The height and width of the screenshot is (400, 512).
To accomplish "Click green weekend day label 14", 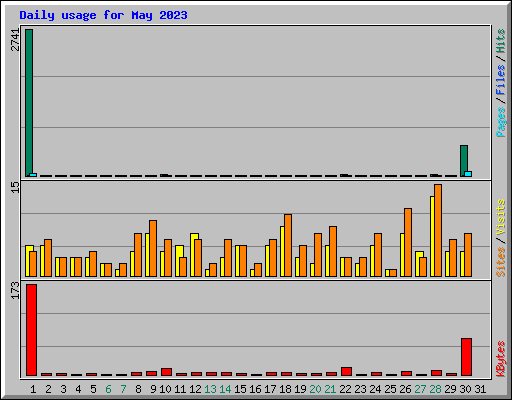I will tap(225, 389).
